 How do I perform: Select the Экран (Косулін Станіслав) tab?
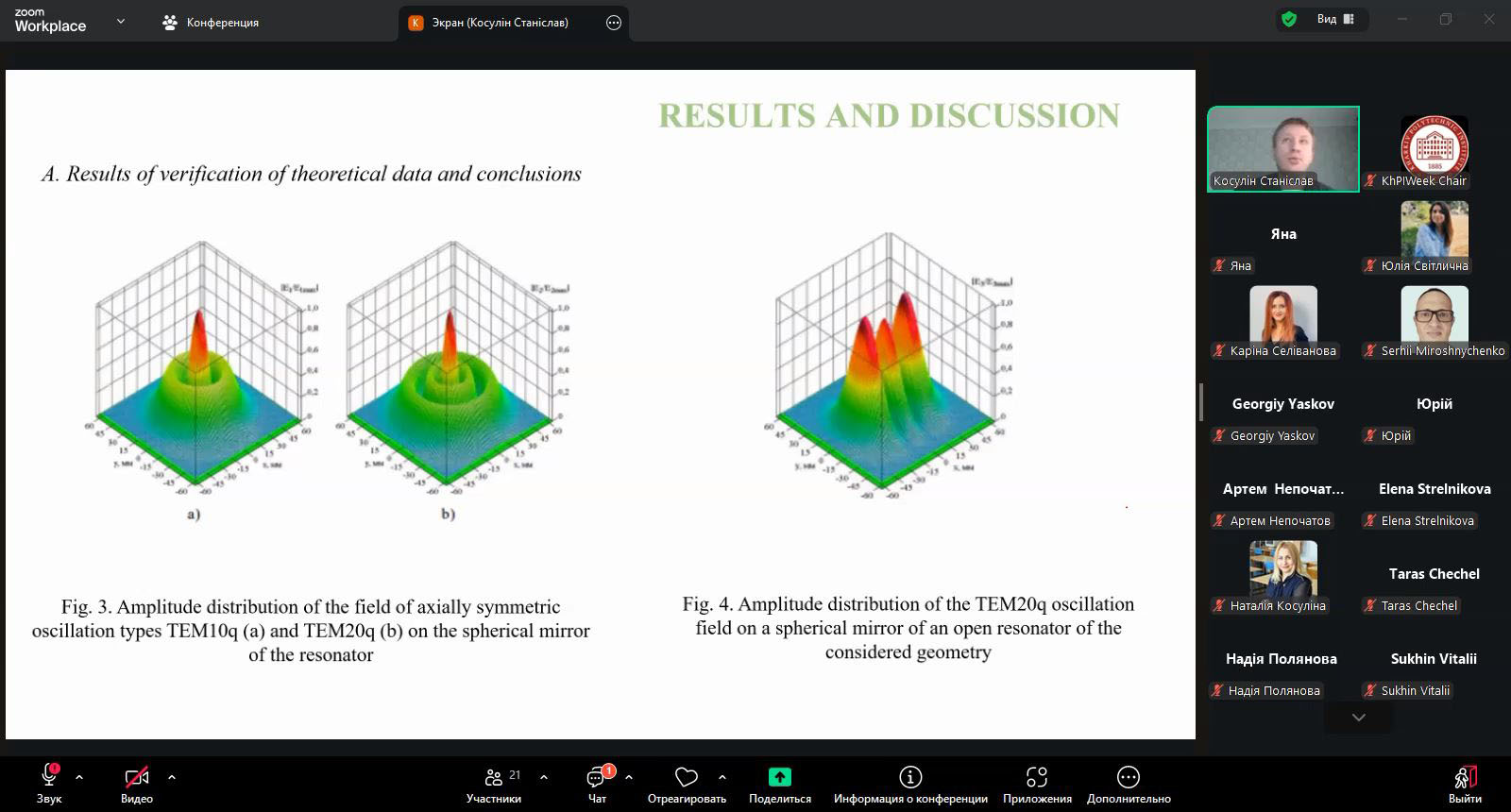(x=501, y=23)
